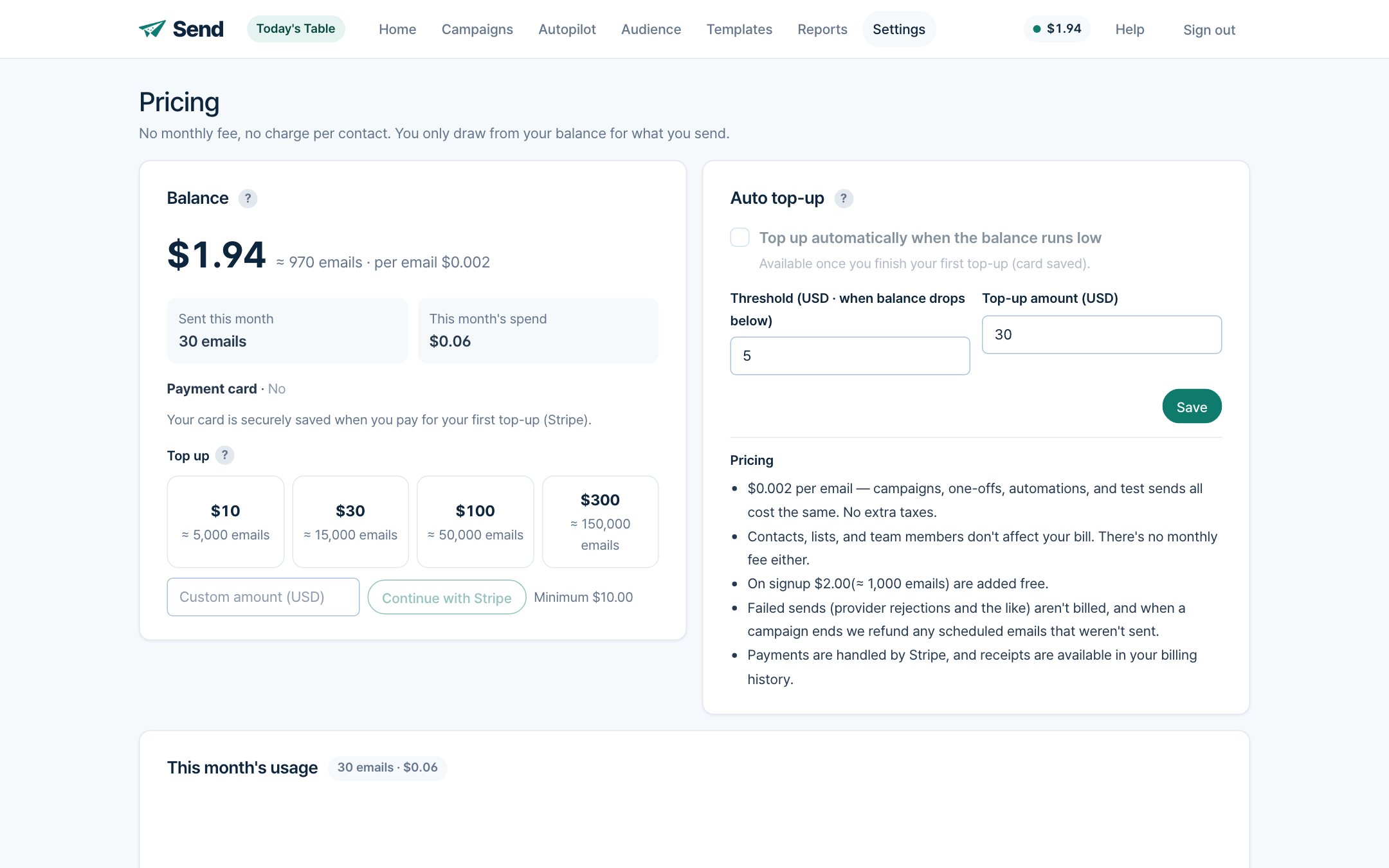Open the Campaigns page

[477, 30]
